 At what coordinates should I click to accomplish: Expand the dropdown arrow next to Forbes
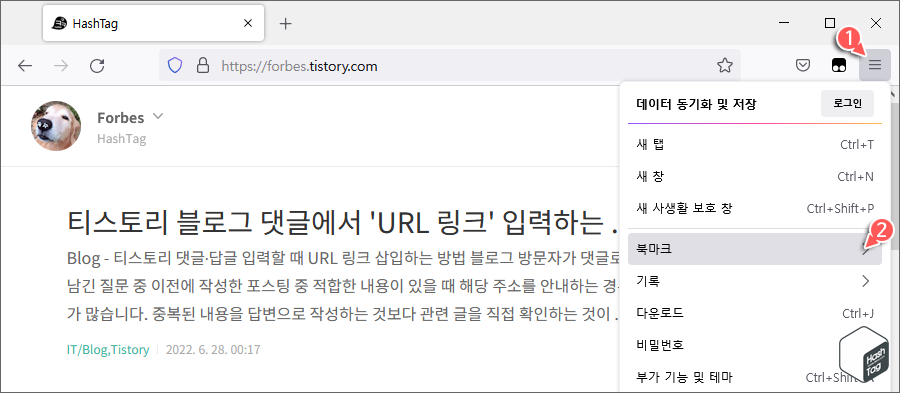[158, 117]
